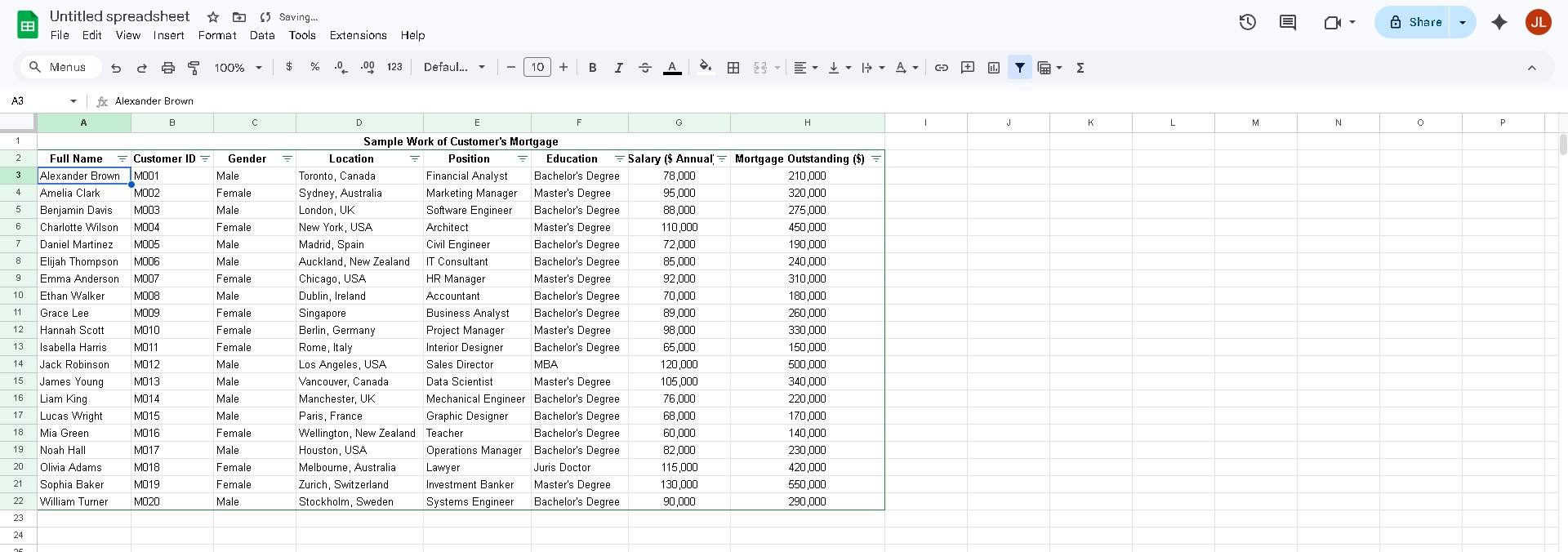Move spreadsheet with folder icon
This screenshot has width=1568, height=552.
coord(239,17)
